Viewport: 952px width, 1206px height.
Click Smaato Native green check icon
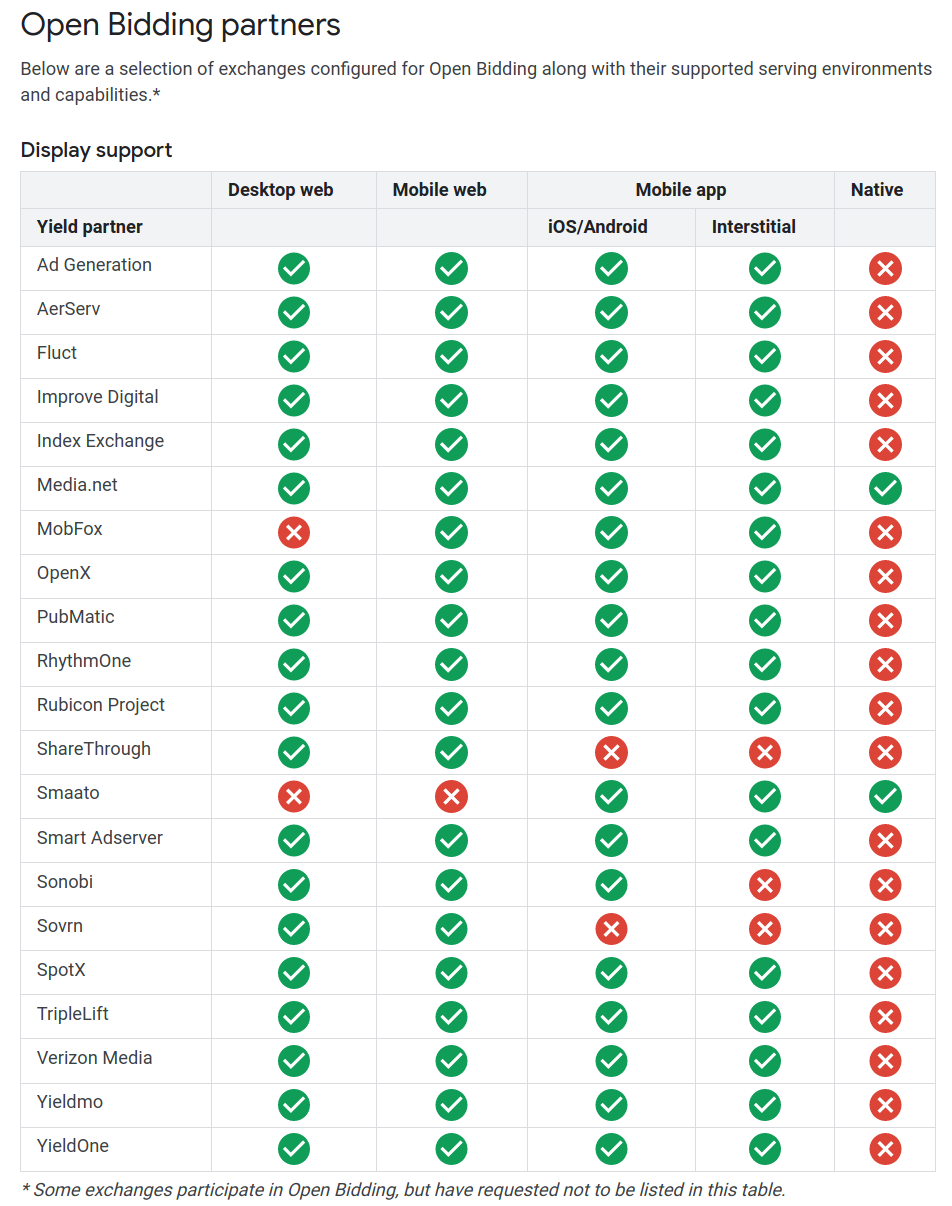tap(885, 797)
